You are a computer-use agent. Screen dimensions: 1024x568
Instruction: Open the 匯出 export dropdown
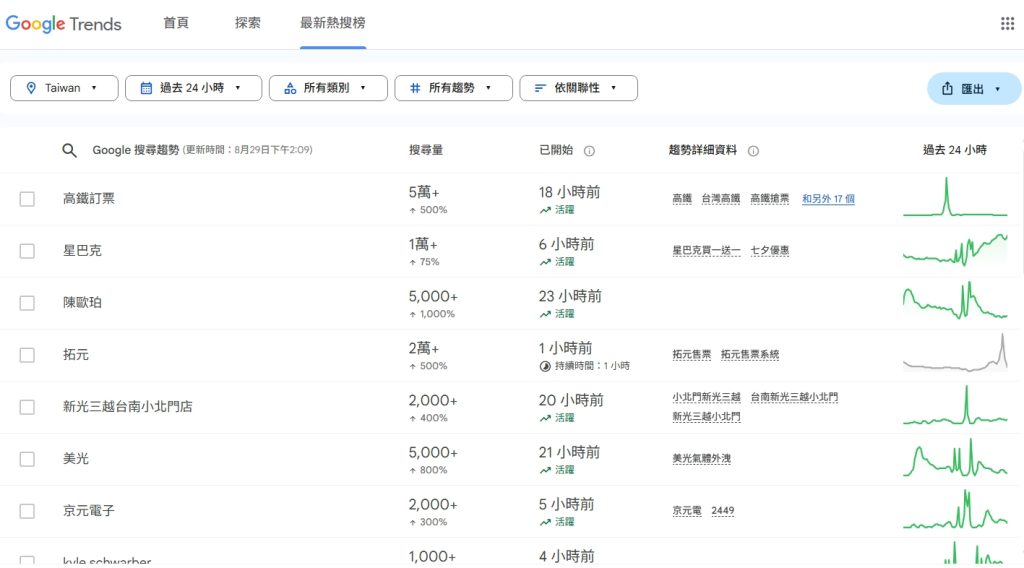[x=974, y=89]
